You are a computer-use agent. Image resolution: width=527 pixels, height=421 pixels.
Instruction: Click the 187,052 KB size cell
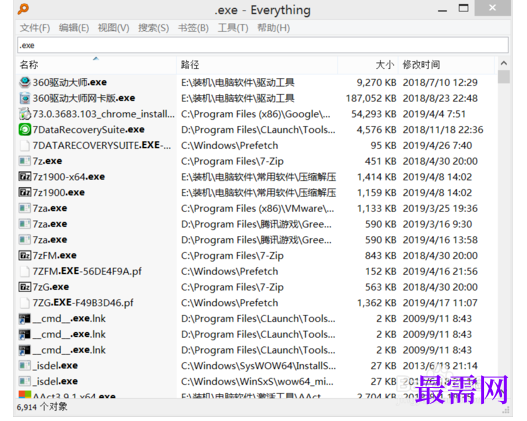[371, 98]
